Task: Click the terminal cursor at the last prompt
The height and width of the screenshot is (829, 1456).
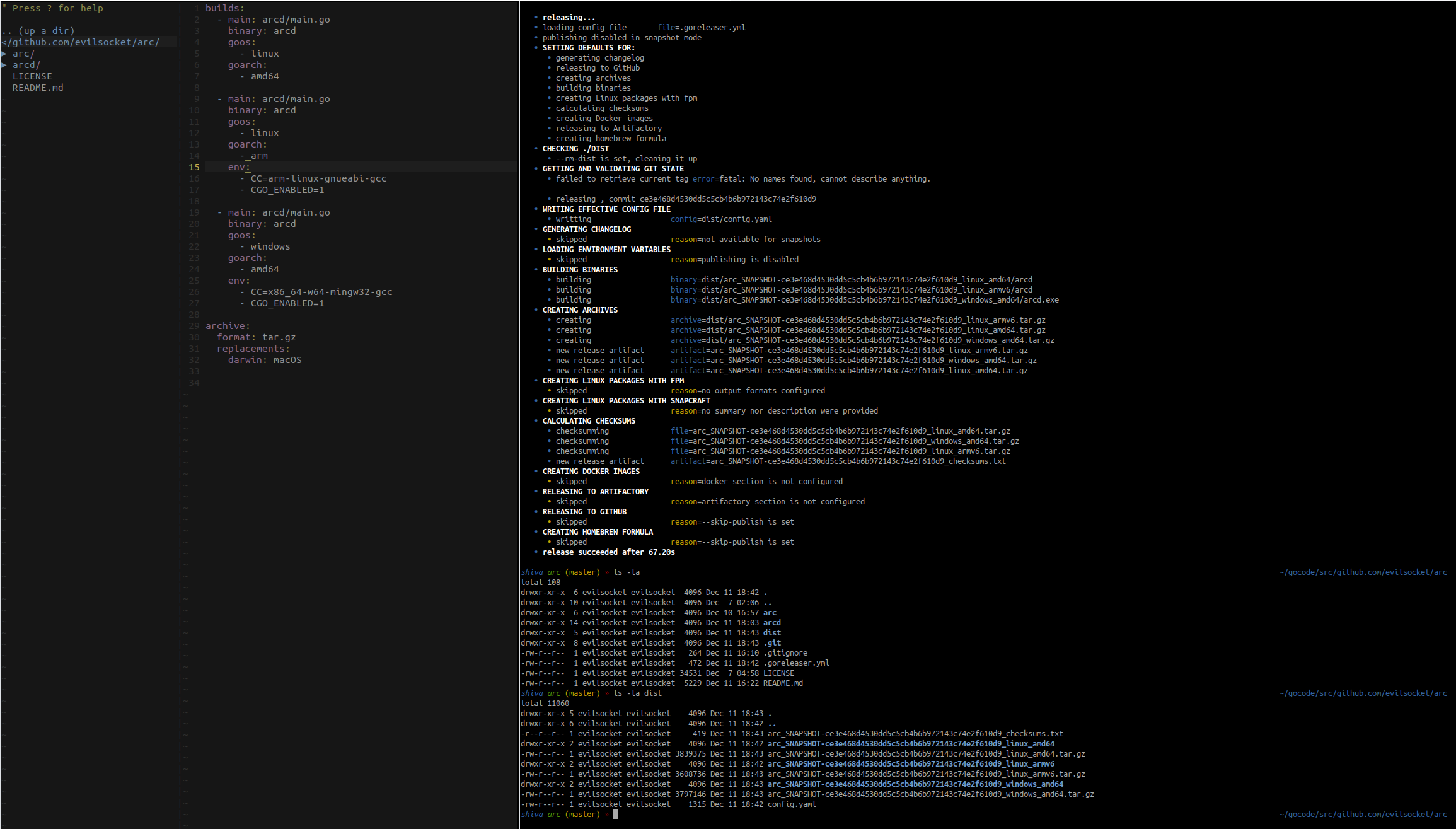Action: point(616,814)
